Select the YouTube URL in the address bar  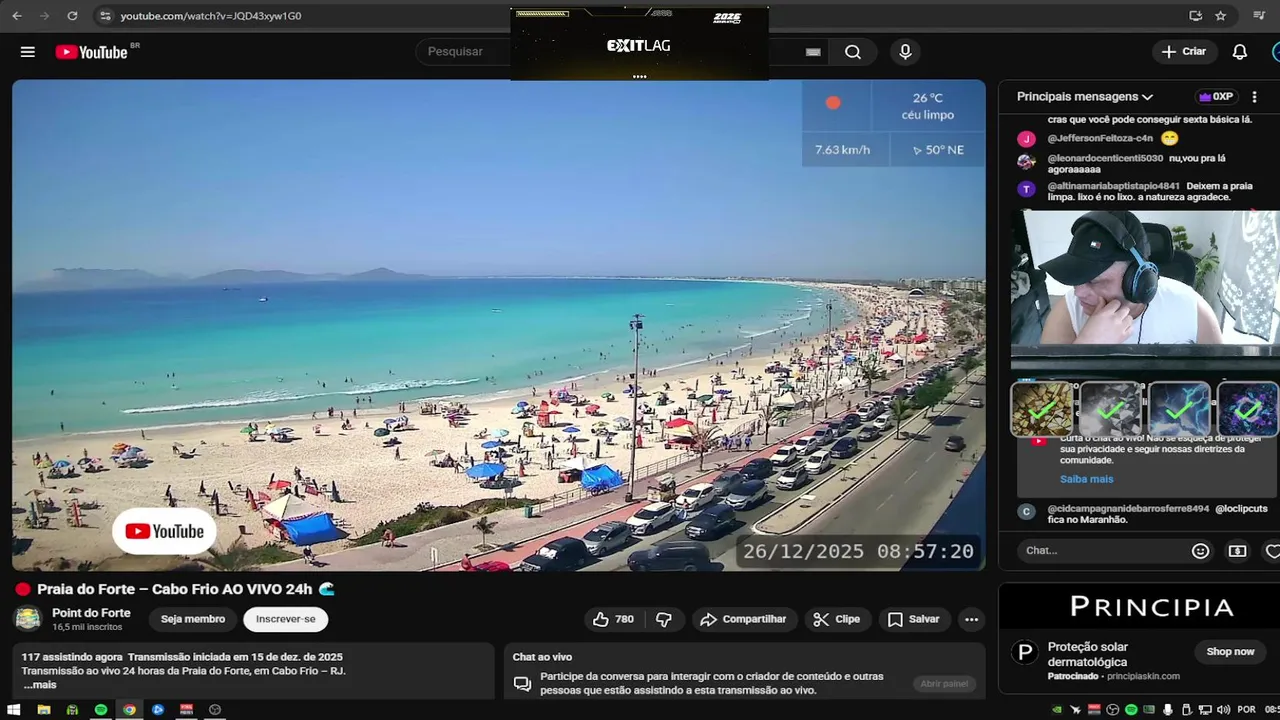[x=211, y=16]
